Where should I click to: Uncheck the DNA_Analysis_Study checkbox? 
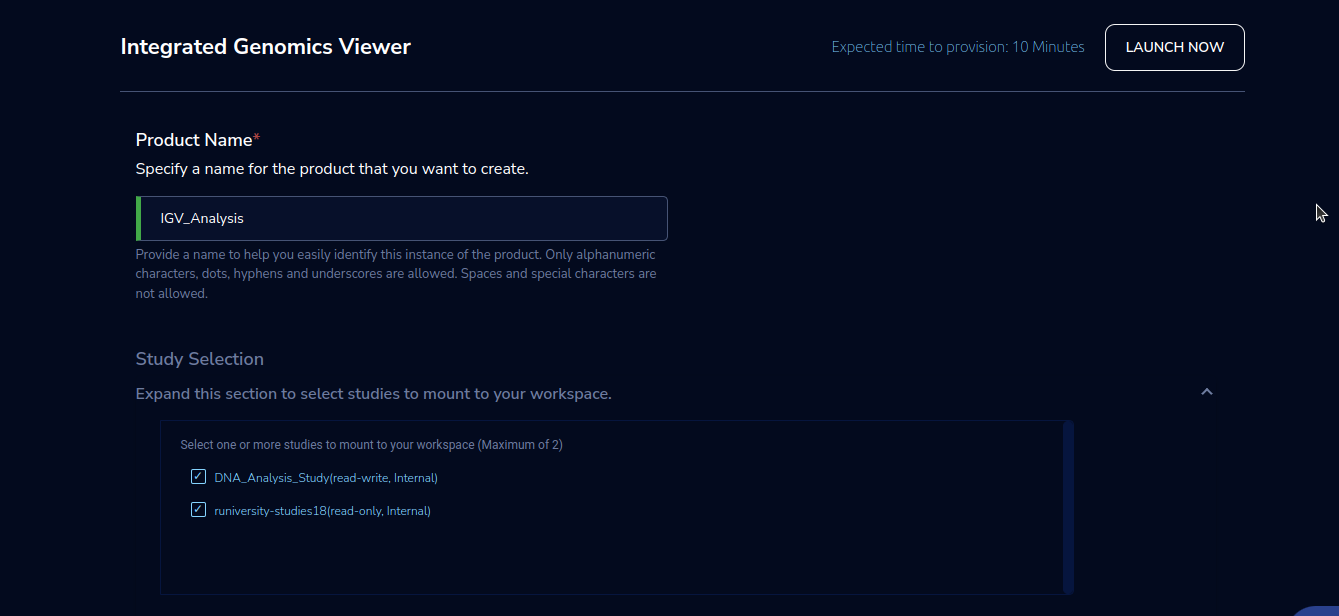click(x=198, y=477)
